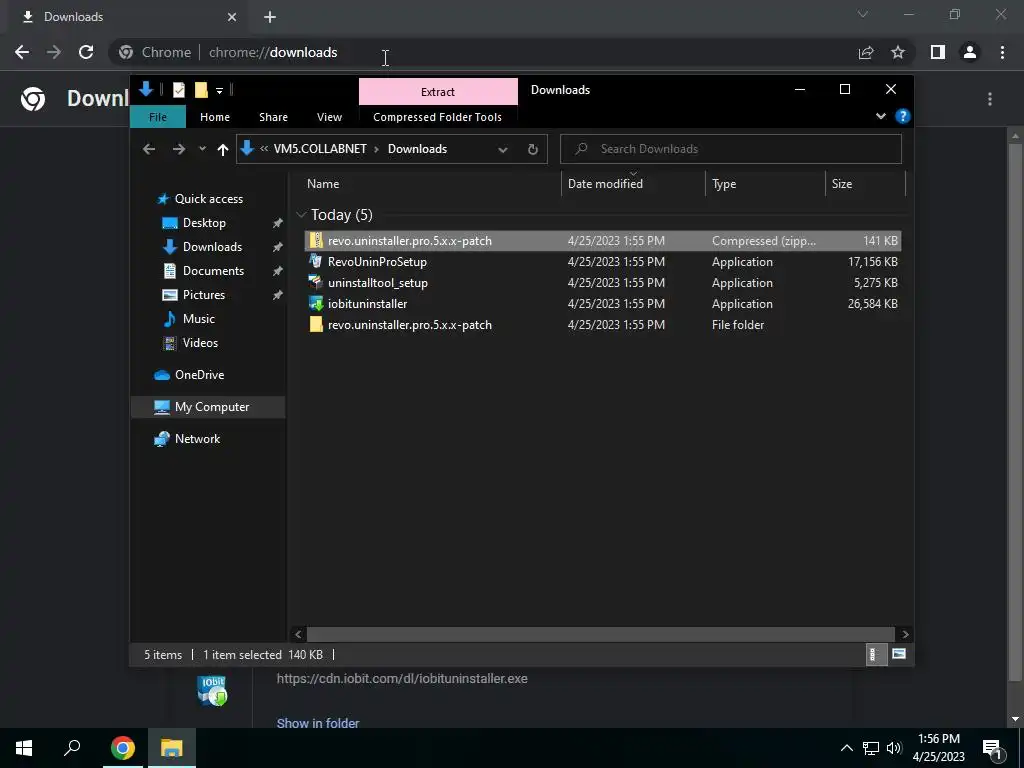Image resolution: width=1024 pixels, height=768 pixels.
Task: Open recent locations dropdown arrow
Action: 202,149
